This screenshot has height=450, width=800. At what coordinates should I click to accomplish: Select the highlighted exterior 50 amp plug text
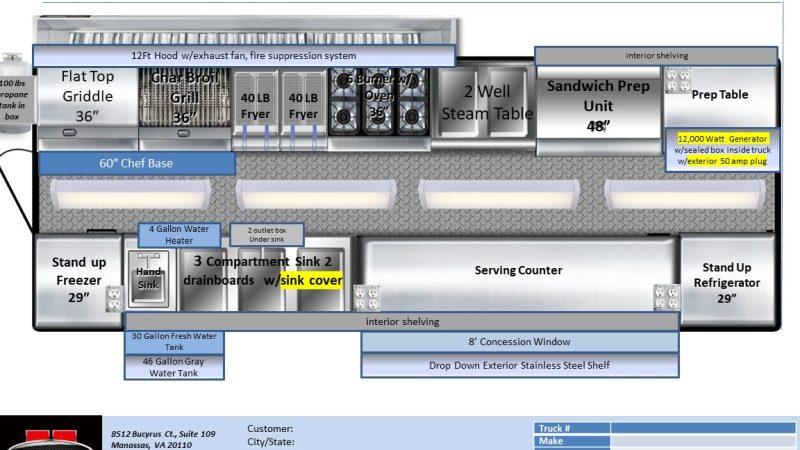(727, 161)
